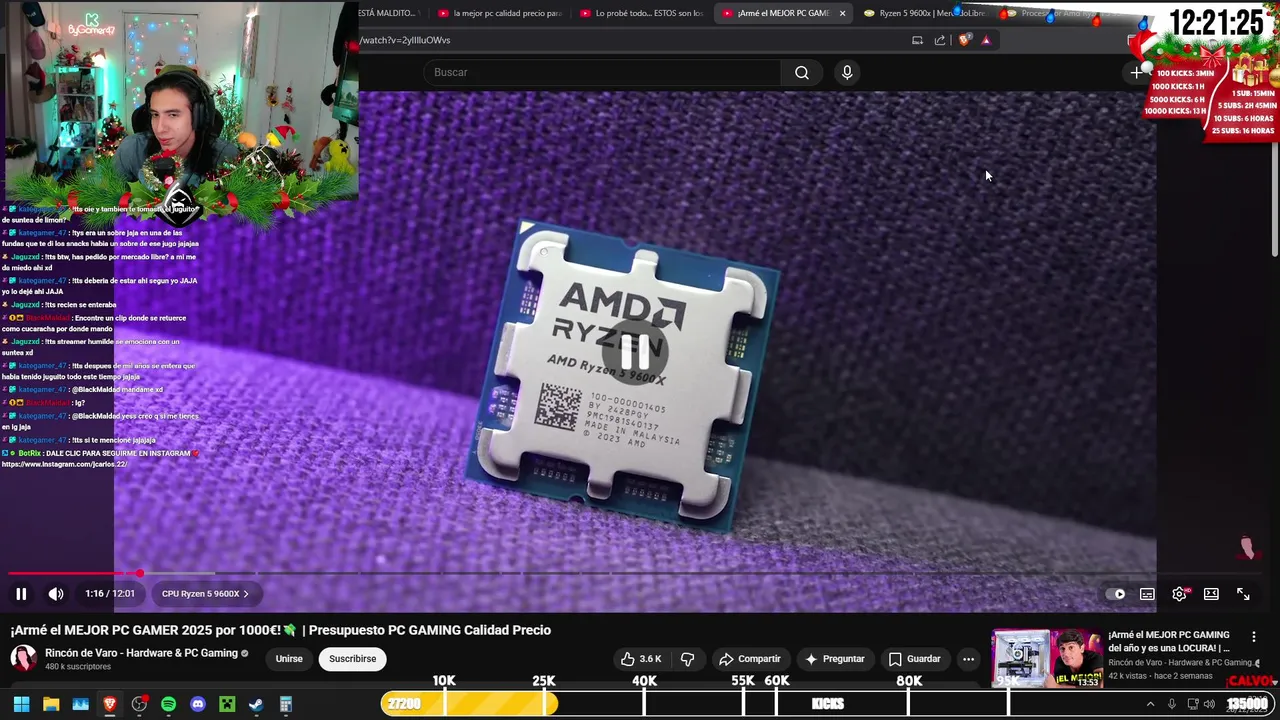This screenshot has height=720, width=1280.
Task: Open the suggested video title link
Action: (x=1169, y=641)
